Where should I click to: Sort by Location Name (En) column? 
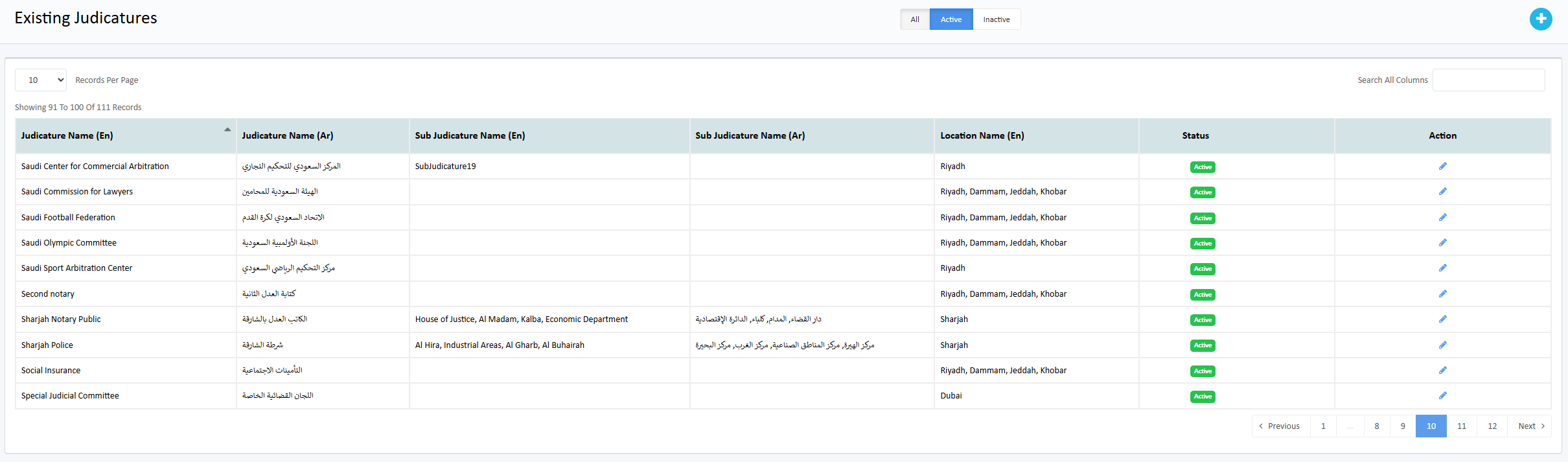pyautogui.click(x=1037, y=135)
